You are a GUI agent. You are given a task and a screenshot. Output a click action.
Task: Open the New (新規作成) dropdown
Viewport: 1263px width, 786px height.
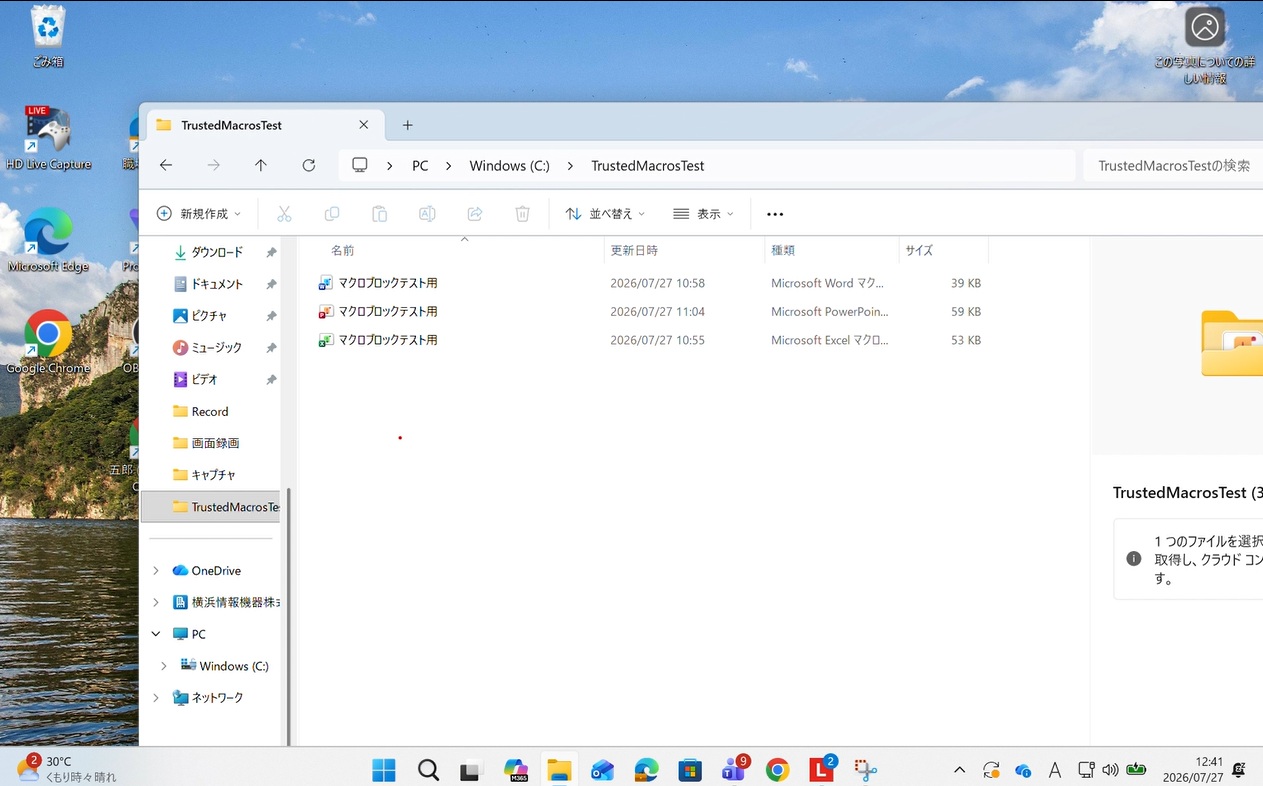click(x=199, y=214)
